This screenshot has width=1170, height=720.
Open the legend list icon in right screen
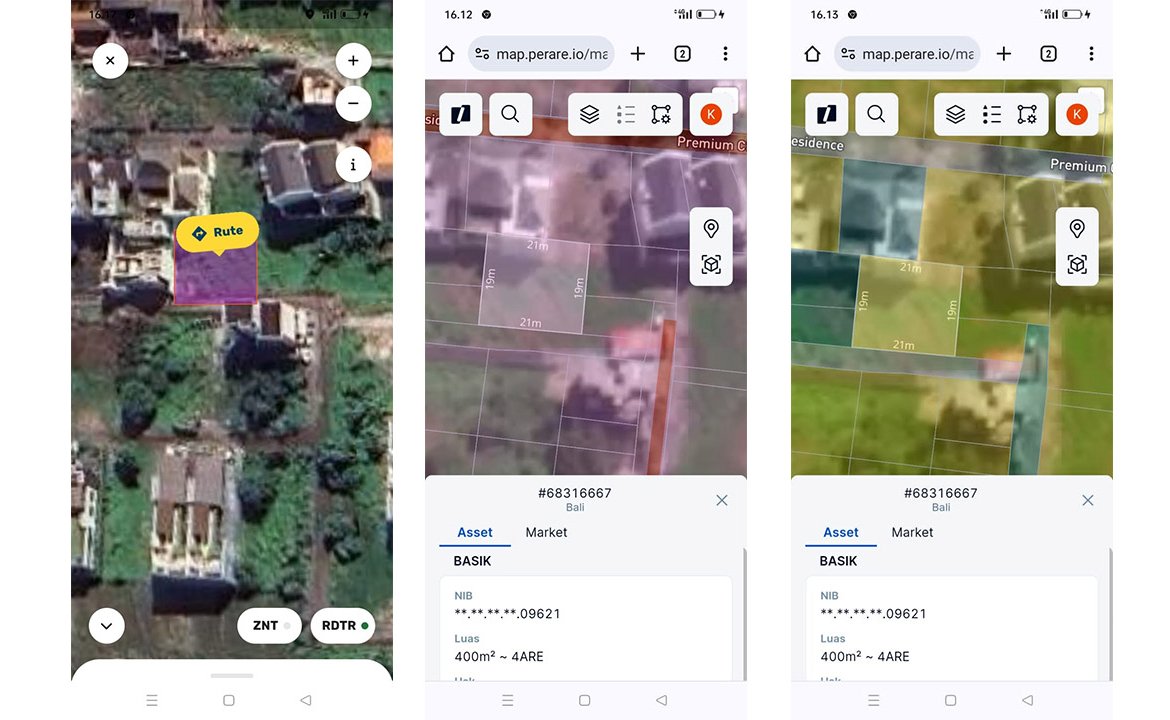[x=991, y=115]
